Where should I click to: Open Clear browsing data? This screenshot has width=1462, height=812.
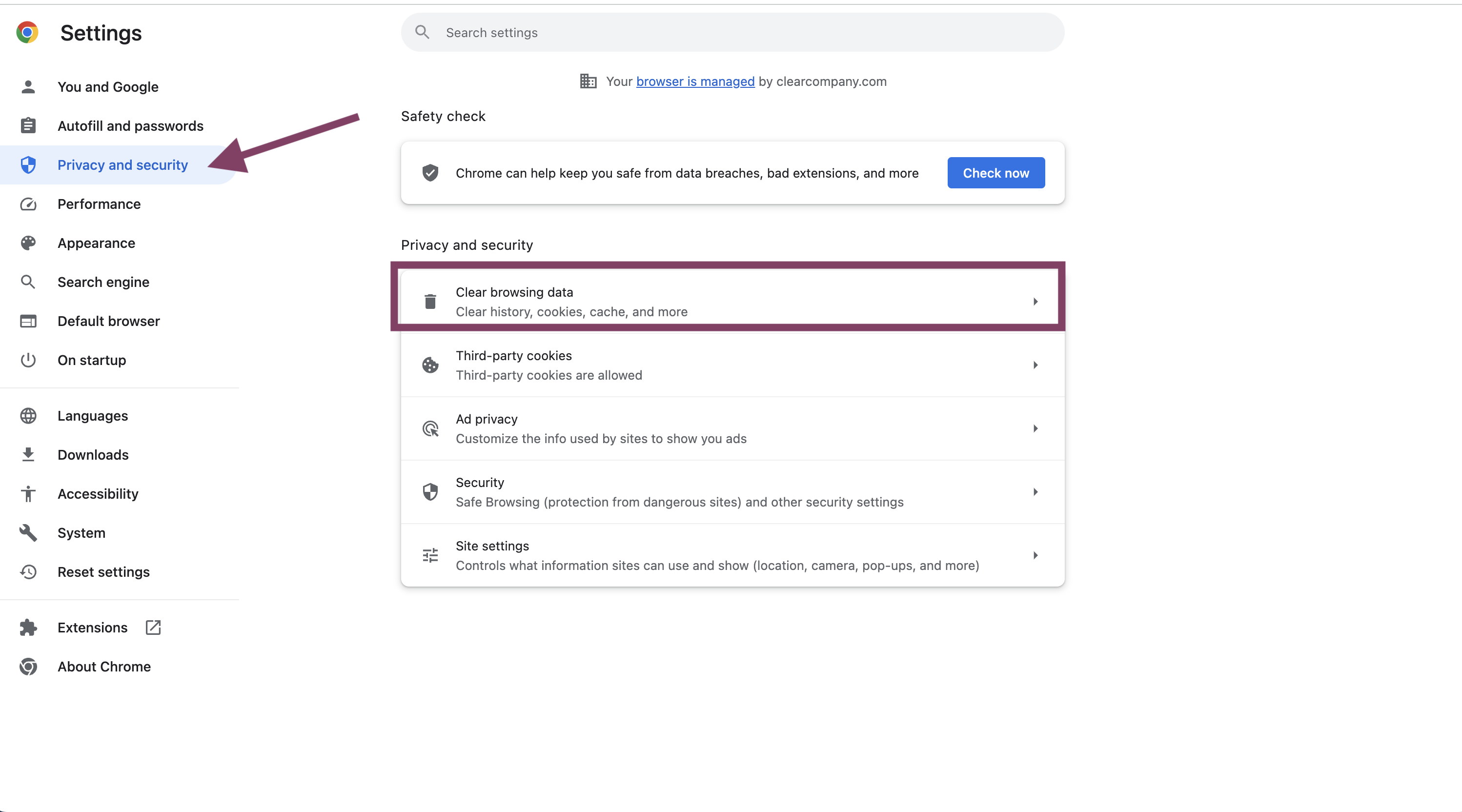[732, 301]
